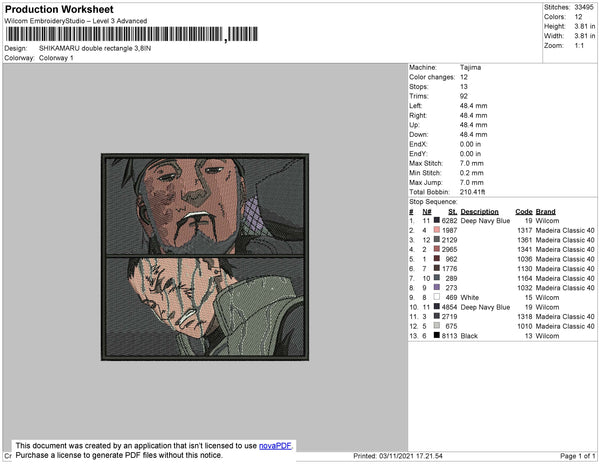This screenshot has height=464, width=600.
Task: Click code 1036 in the stop sequence
Action: point(525,259)
